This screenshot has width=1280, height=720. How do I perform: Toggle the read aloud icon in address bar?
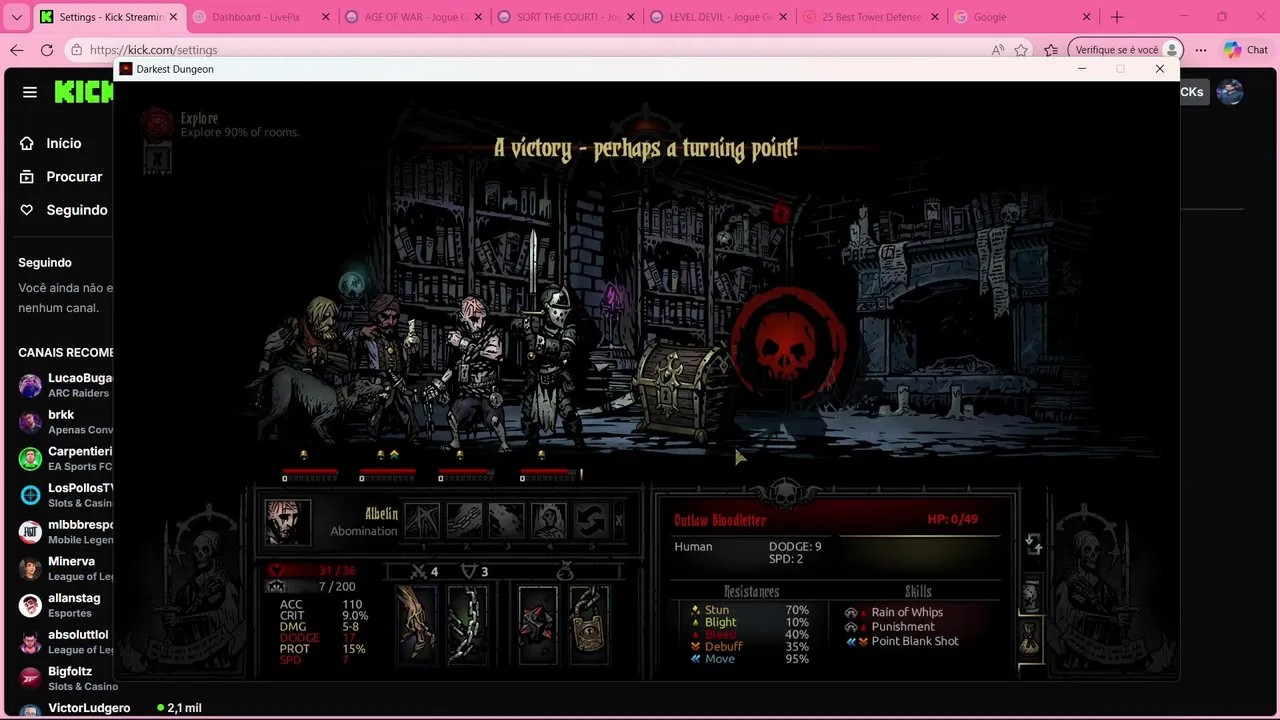(x=997, y=50)
